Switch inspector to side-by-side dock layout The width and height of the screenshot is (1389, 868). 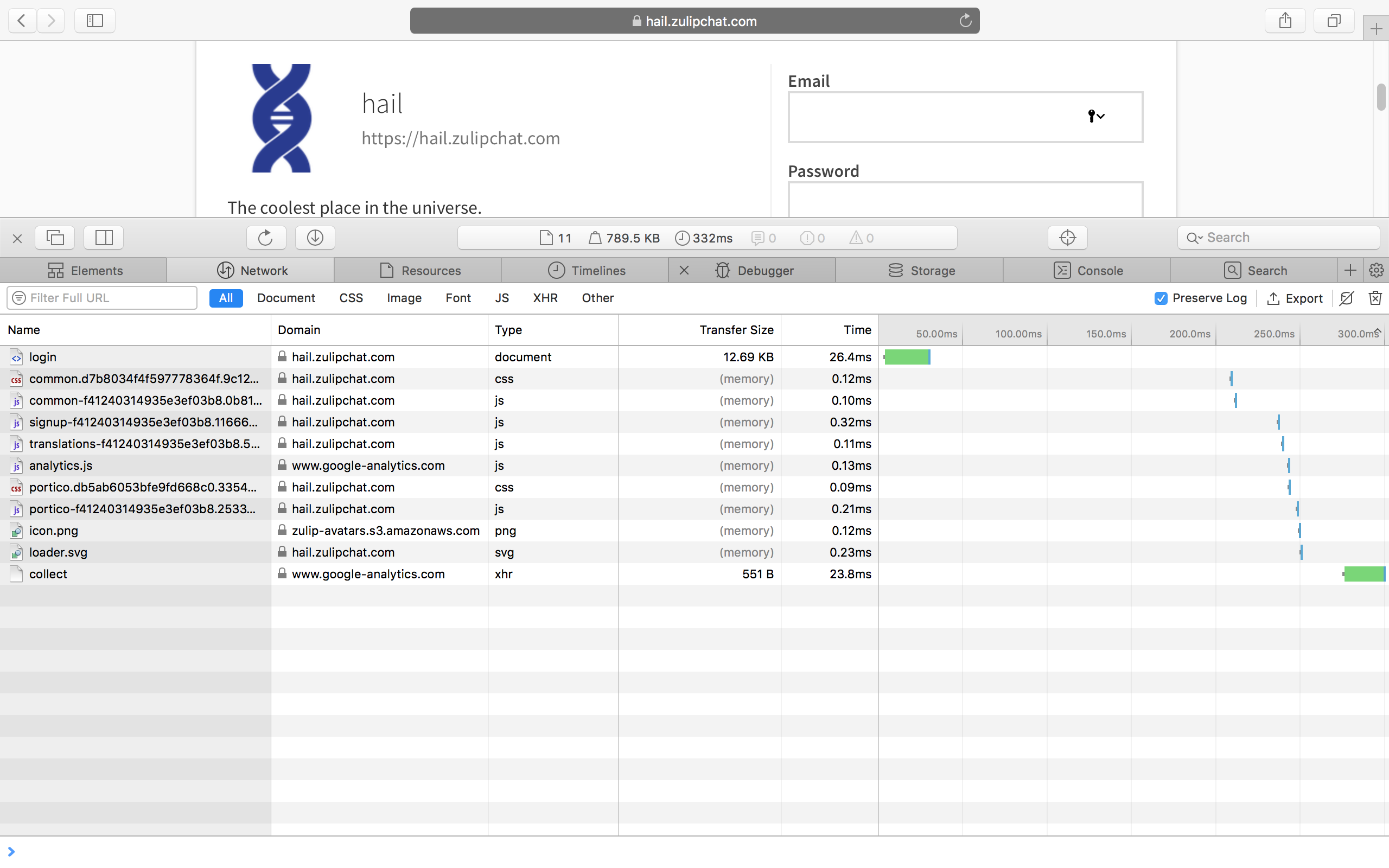(x=103, y=238)
